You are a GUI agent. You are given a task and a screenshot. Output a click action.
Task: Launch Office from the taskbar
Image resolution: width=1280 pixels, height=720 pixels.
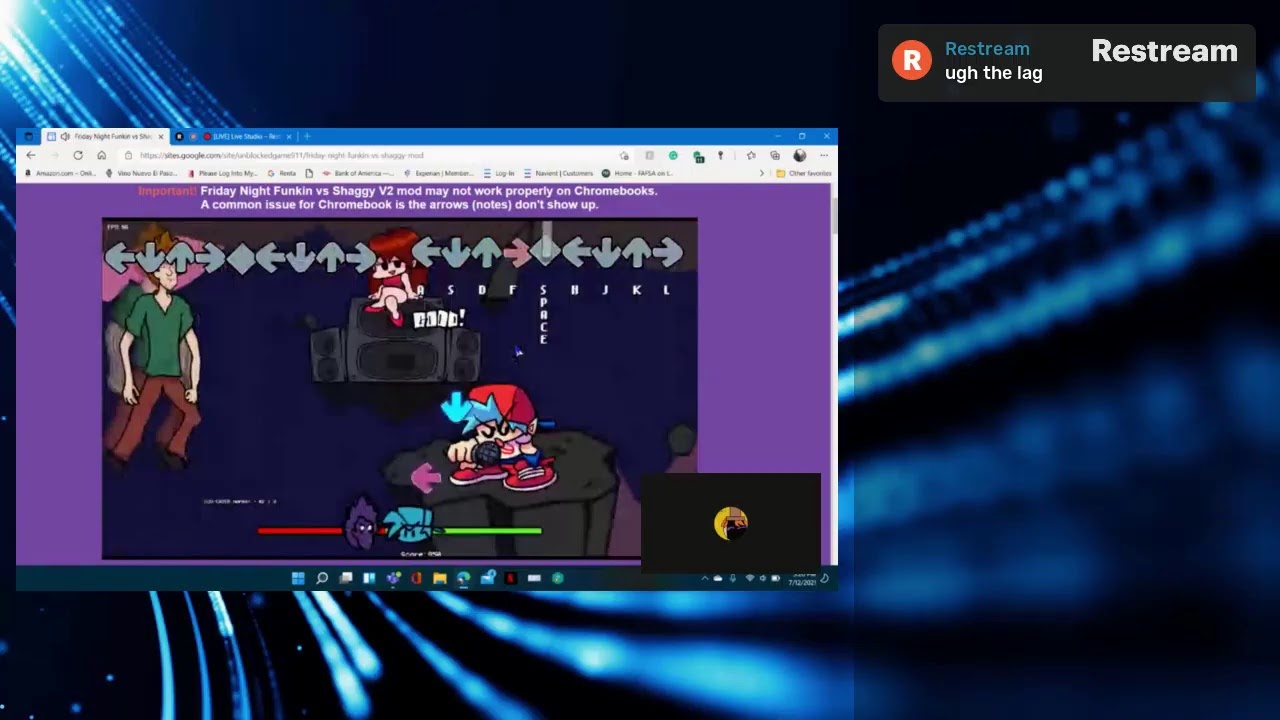[x=416, y=578]
